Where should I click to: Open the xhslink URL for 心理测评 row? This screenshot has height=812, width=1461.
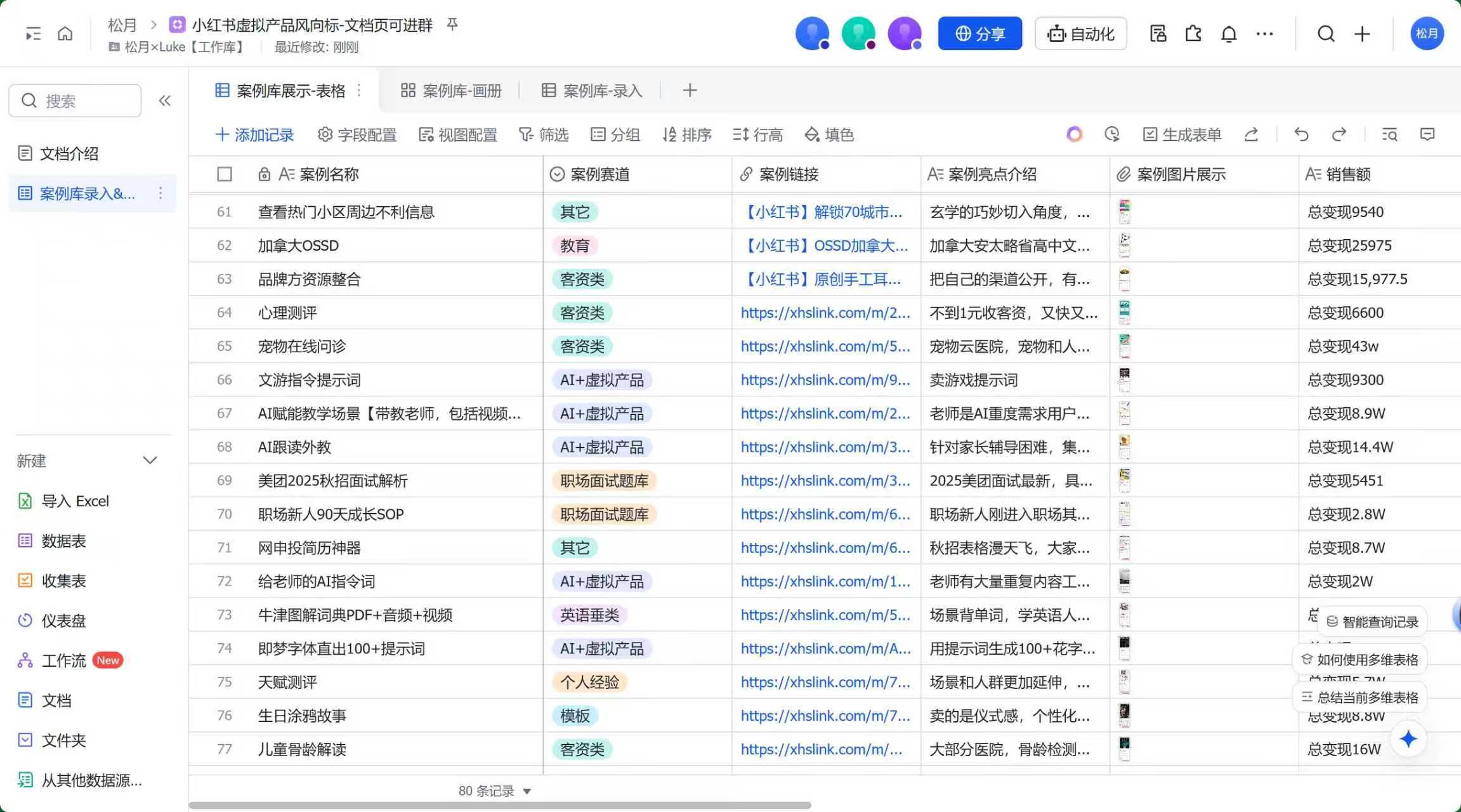[x=825, y=313]
